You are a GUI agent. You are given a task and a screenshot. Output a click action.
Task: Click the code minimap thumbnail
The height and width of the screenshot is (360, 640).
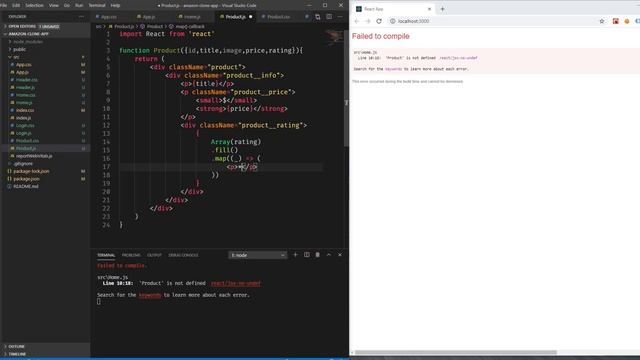pyautogui.click(x=334, y=37)
